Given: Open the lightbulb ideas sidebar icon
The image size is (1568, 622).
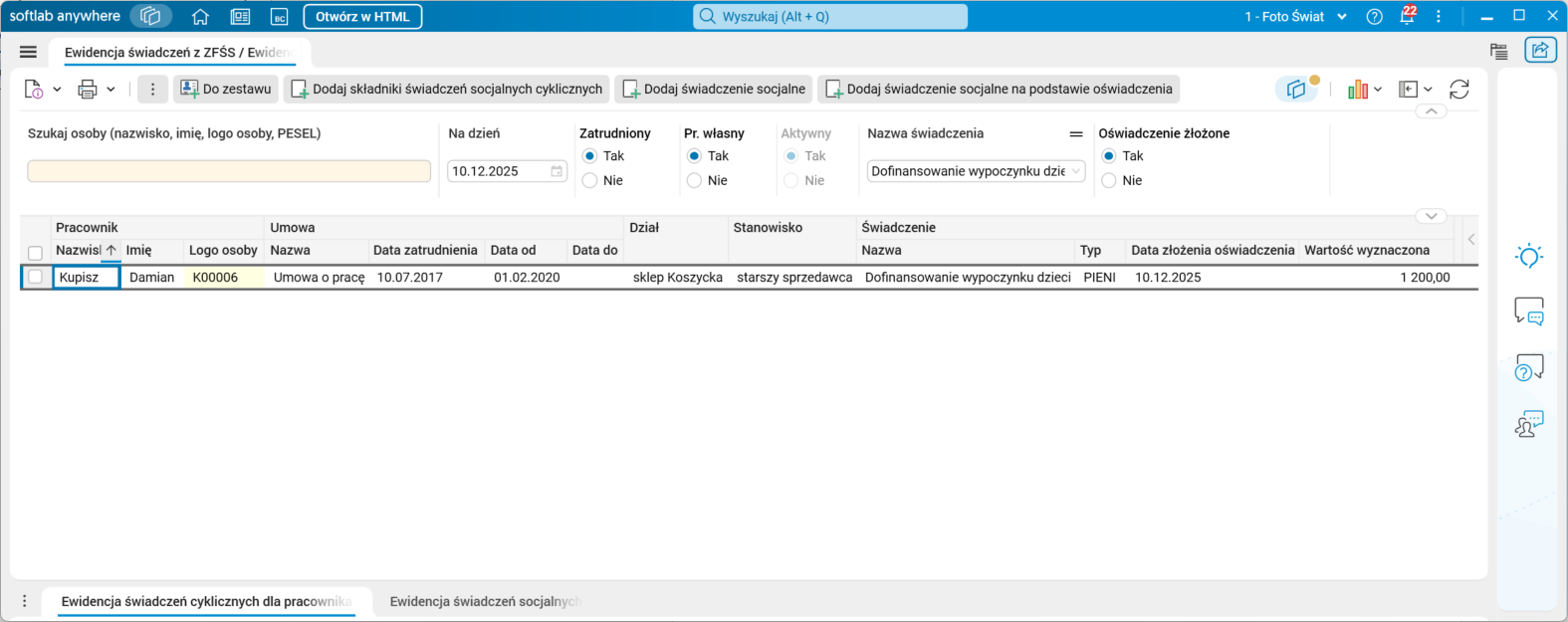Looking at the screenshot, I should point(1529,256).
